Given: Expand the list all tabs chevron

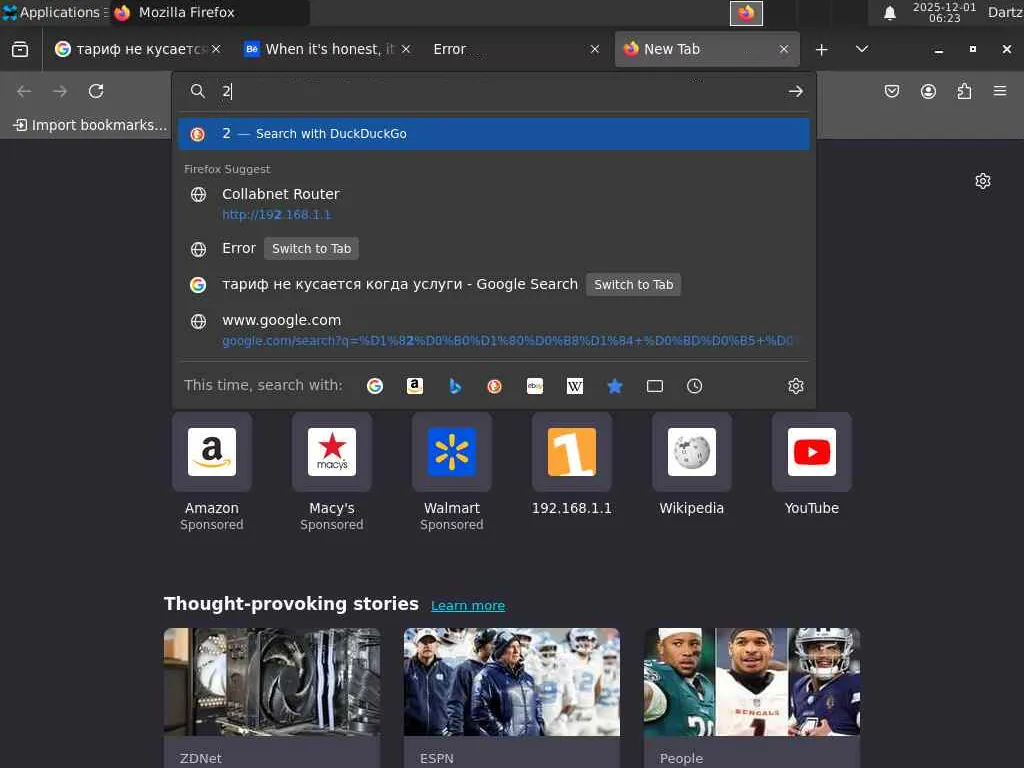Looking at the screenshot, I should 862,49.
